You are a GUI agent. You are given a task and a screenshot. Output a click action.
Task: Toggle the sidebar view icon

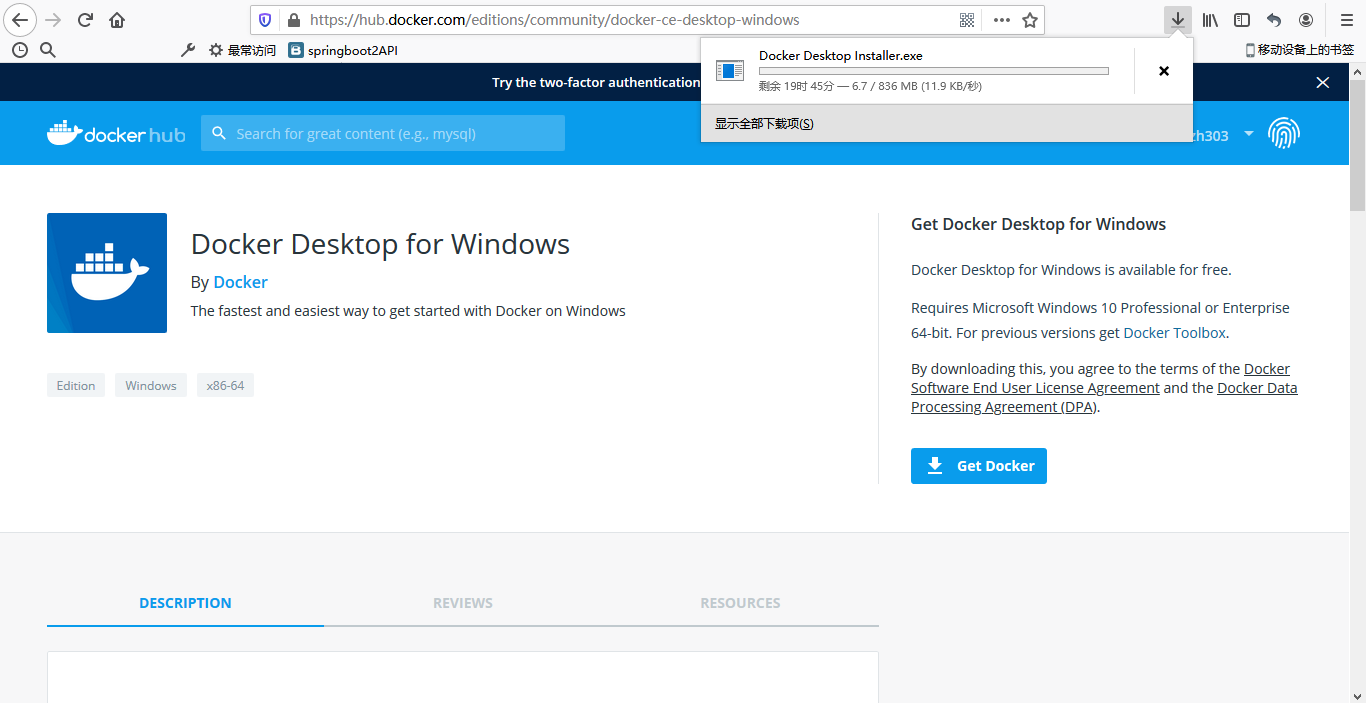click(1242, 20)
